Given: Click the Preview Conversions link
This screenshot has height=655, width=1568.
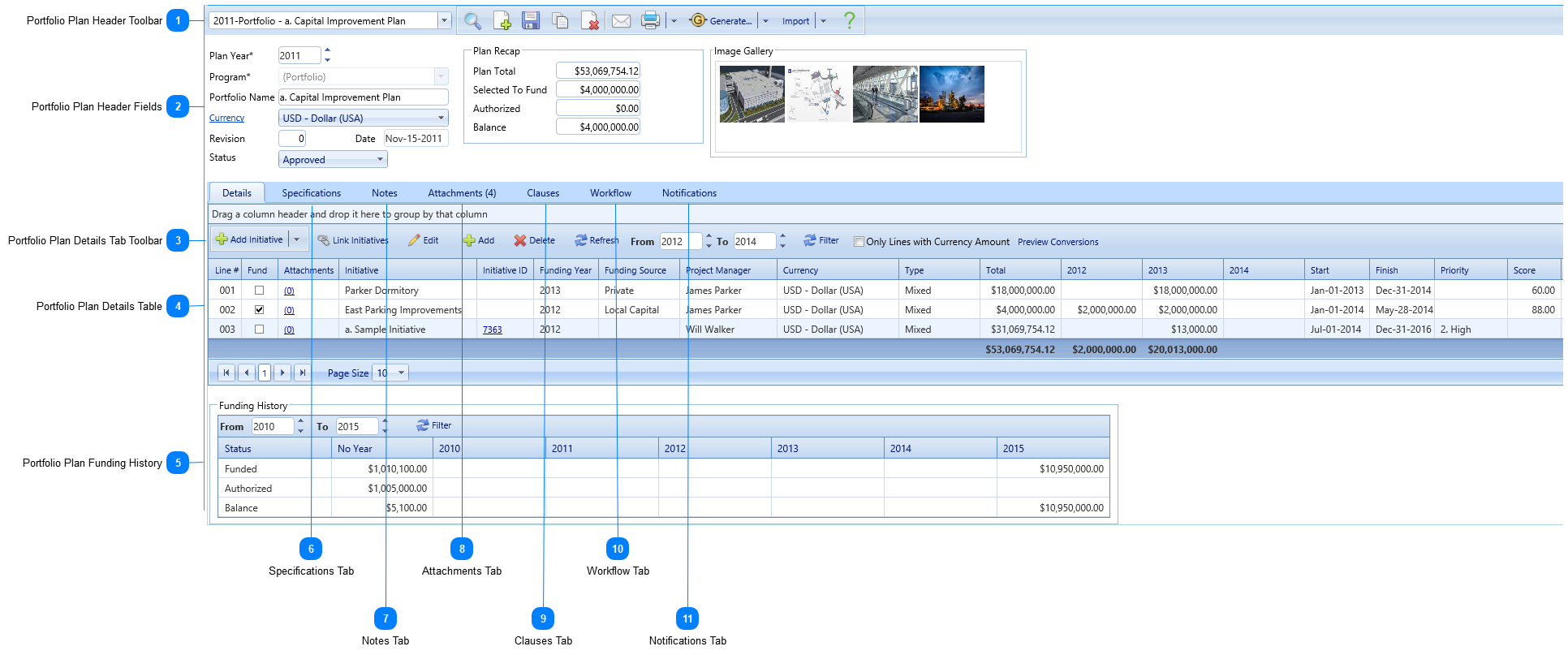Looking at the screenshot, I should (1058, 242).
